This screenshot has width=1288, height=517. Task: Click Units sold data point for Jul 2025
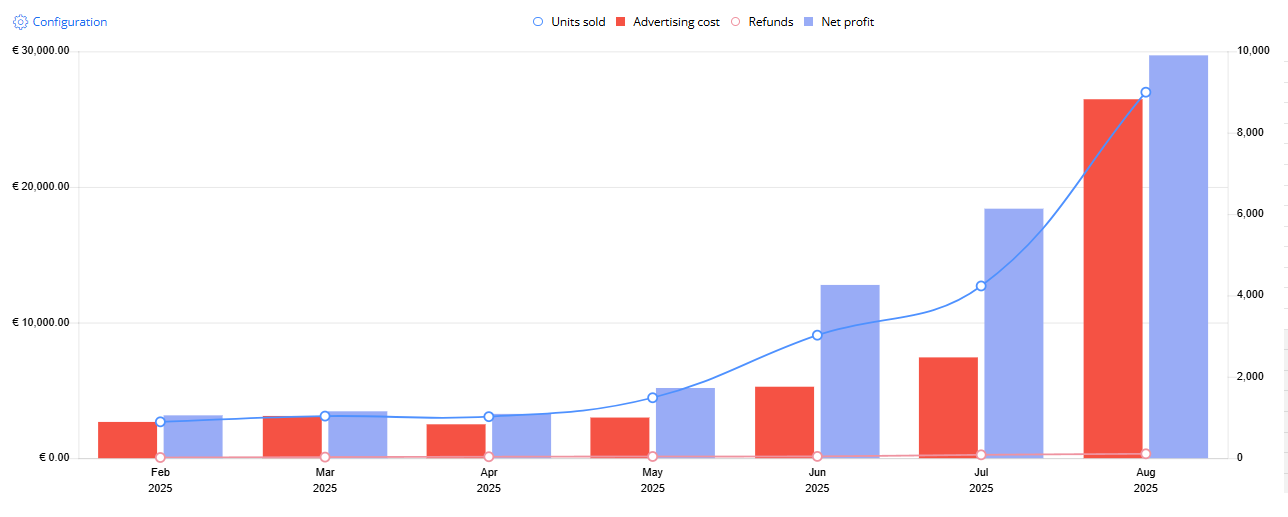tap(981, 286)
